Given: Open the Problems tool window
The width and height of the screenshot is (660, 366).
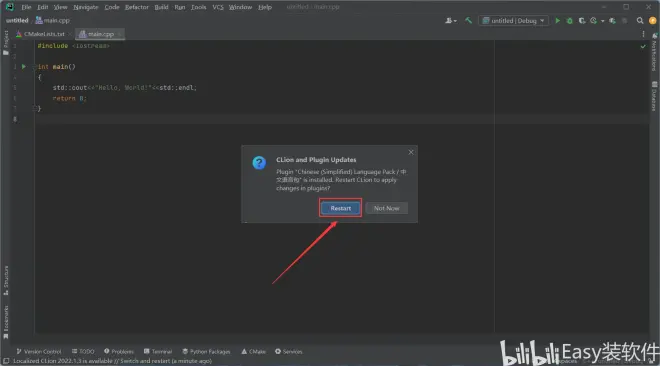Looking at the screenshot, I should [119, 351].
